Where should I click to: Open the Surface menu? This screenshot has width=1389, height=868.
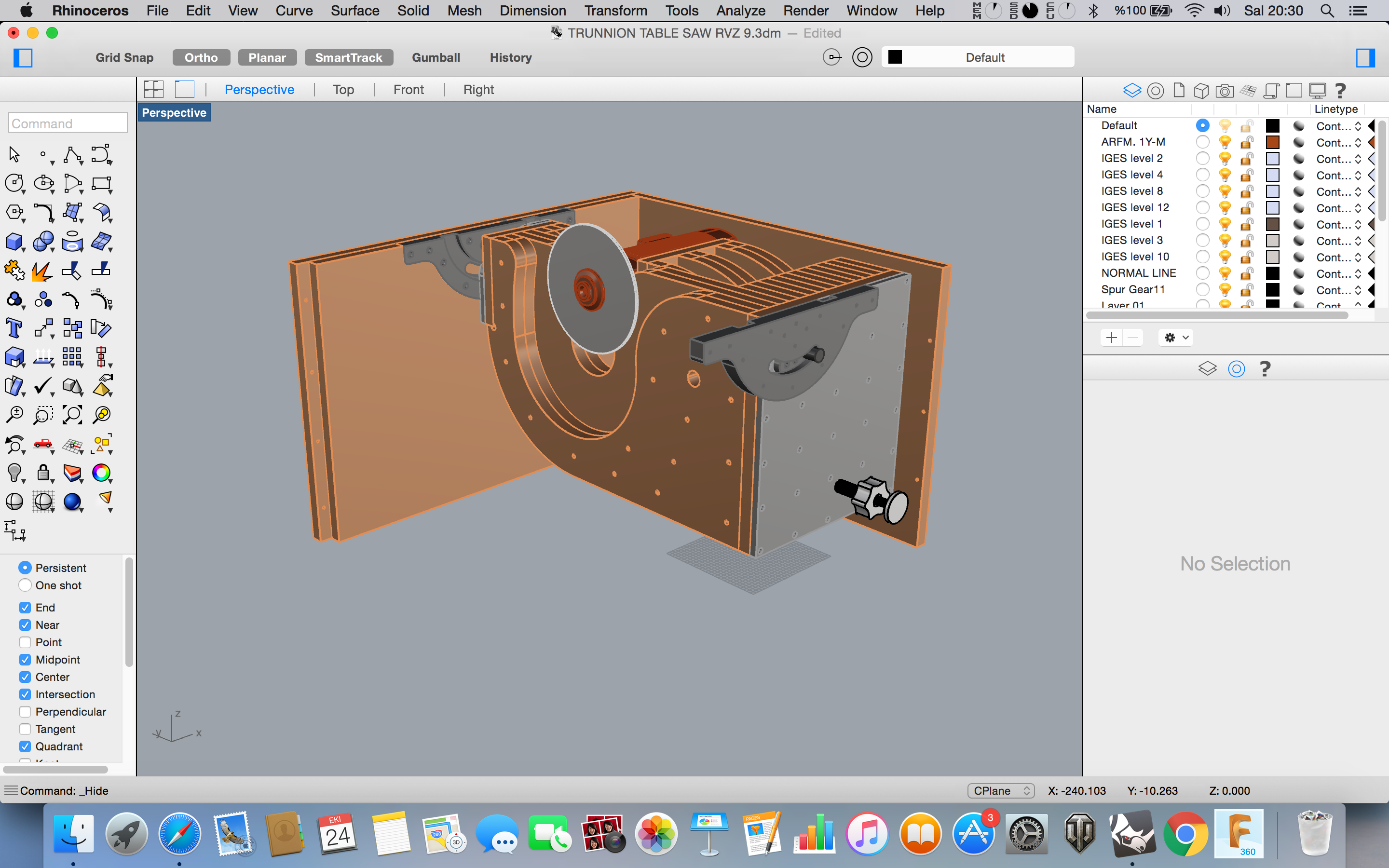click(x=354, y=10)
